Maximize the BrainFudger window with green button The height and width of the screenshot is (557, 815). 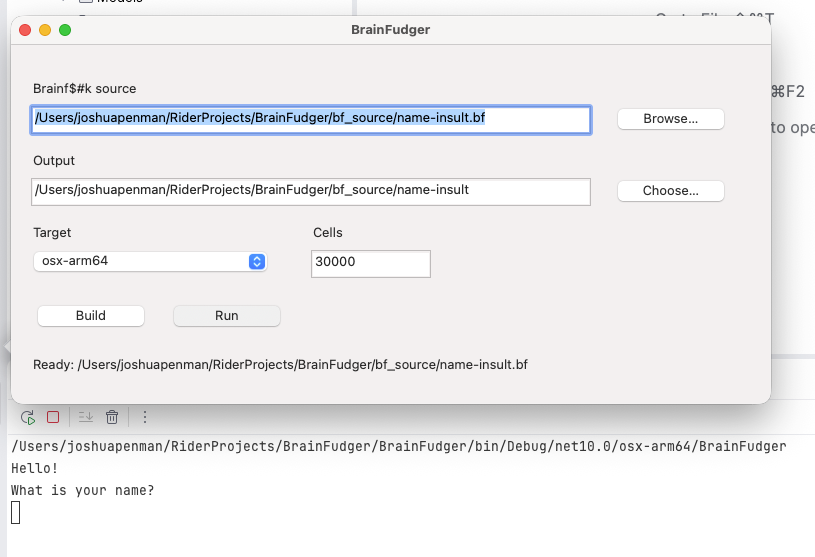coord(65,30)
